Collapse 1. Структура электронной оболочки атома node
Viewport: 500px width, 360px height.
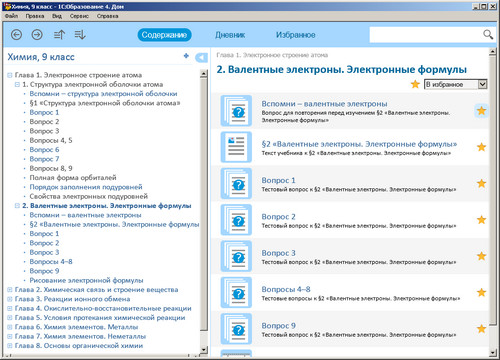click(x=17, y=85)
